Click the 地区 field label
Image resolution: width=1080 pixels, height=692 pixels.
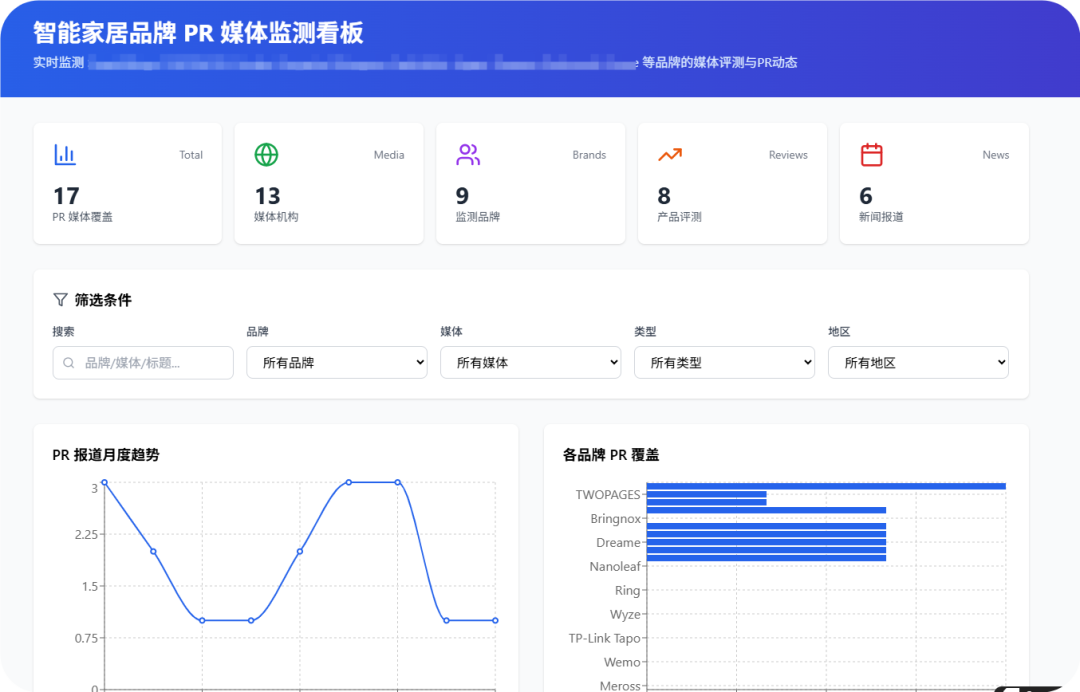[x=839, y=332]
